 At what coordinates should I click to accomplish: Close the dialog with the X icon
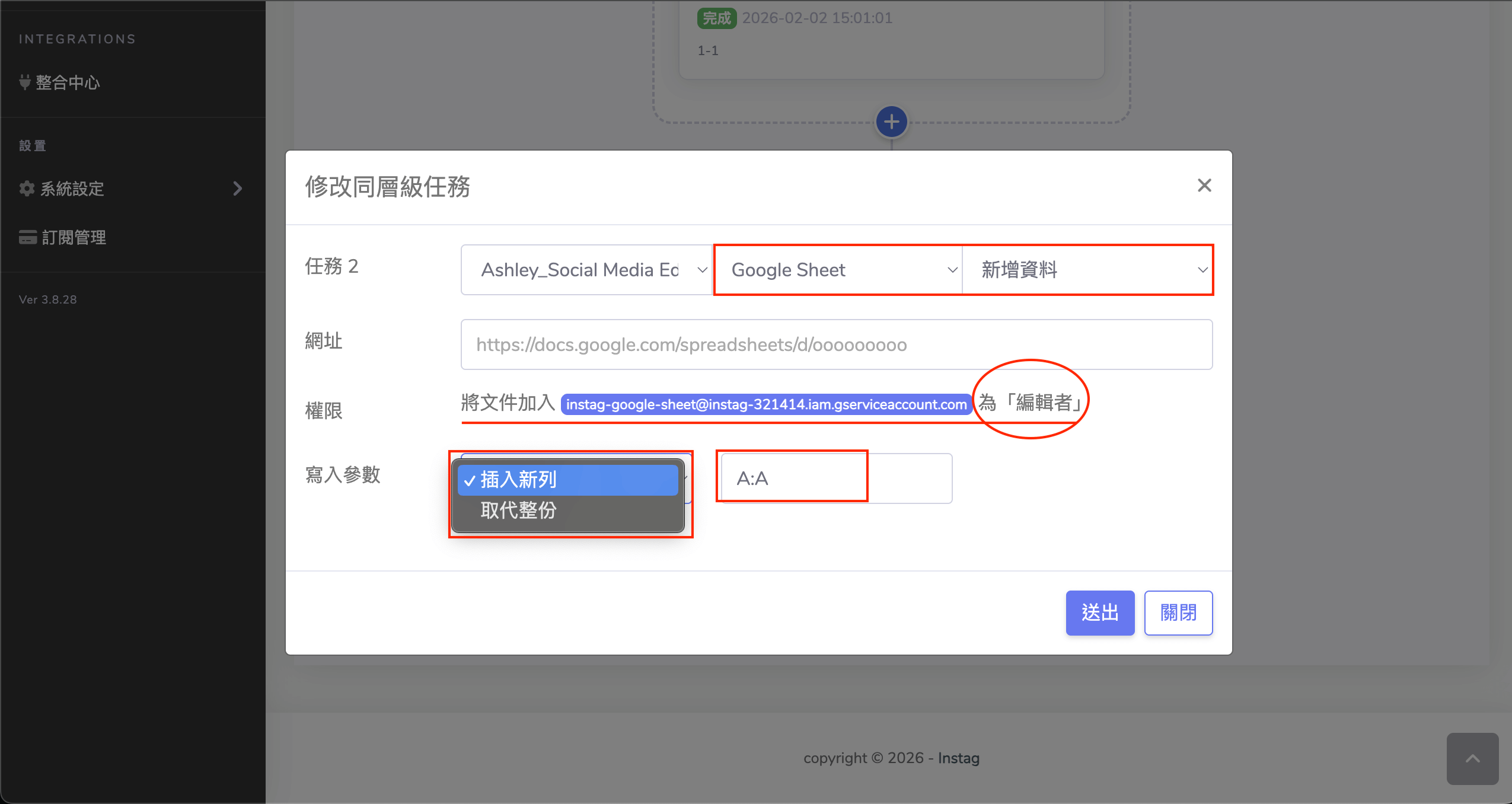click(x=1204, y=186)
